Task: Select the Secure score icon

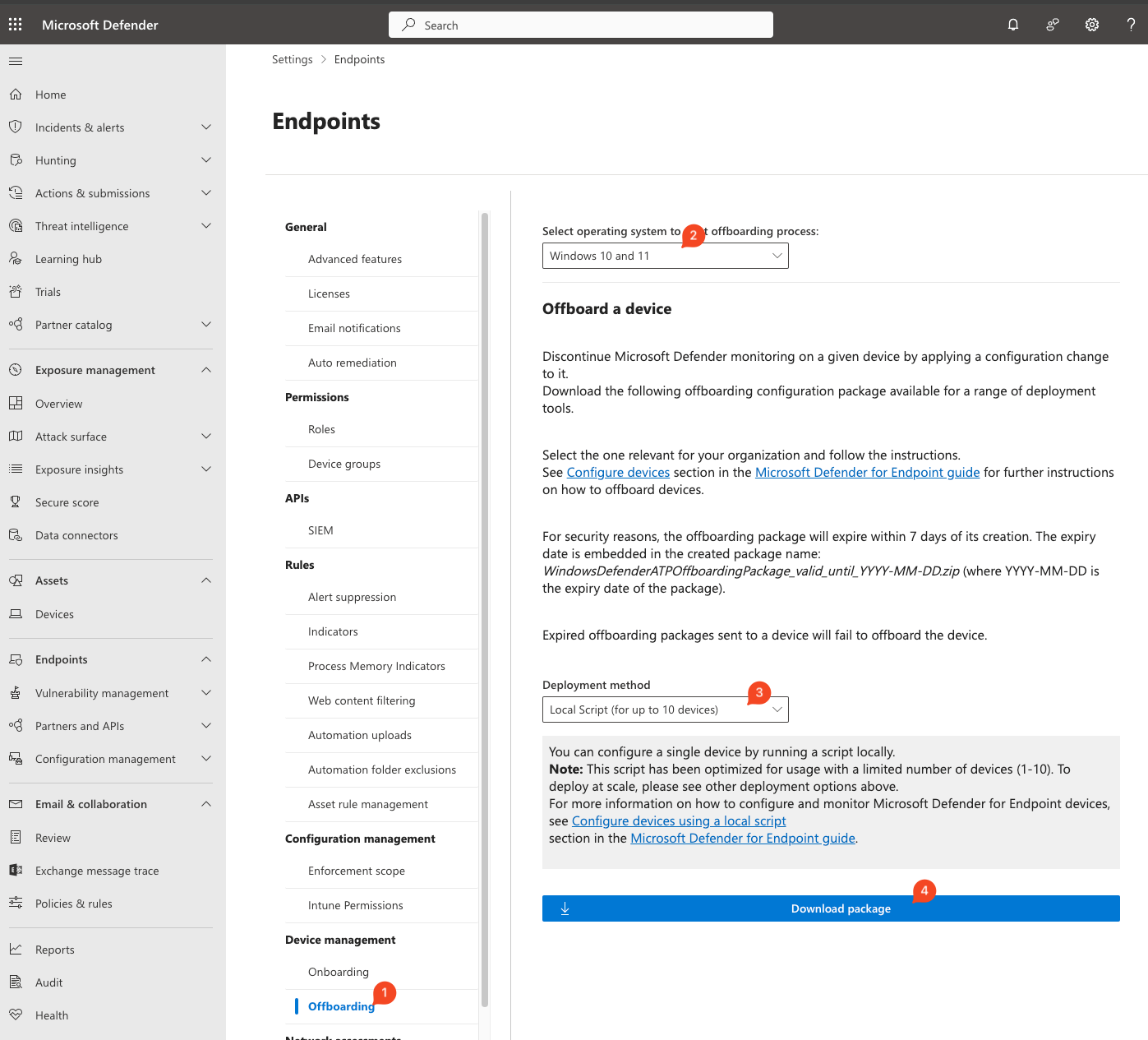Action: pos(16,502)
